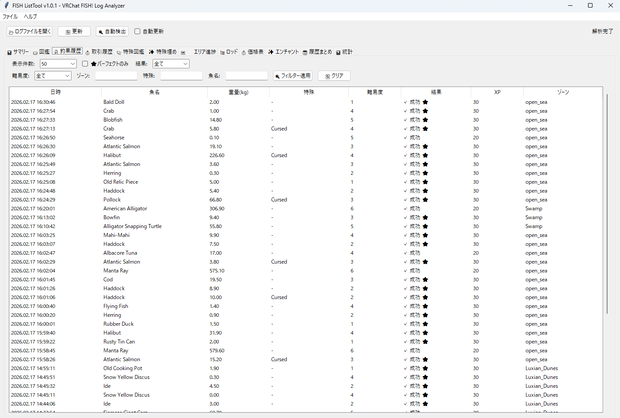Click the Luxian_Dunes cell of Old Cooking Pot

coord(541,368)
